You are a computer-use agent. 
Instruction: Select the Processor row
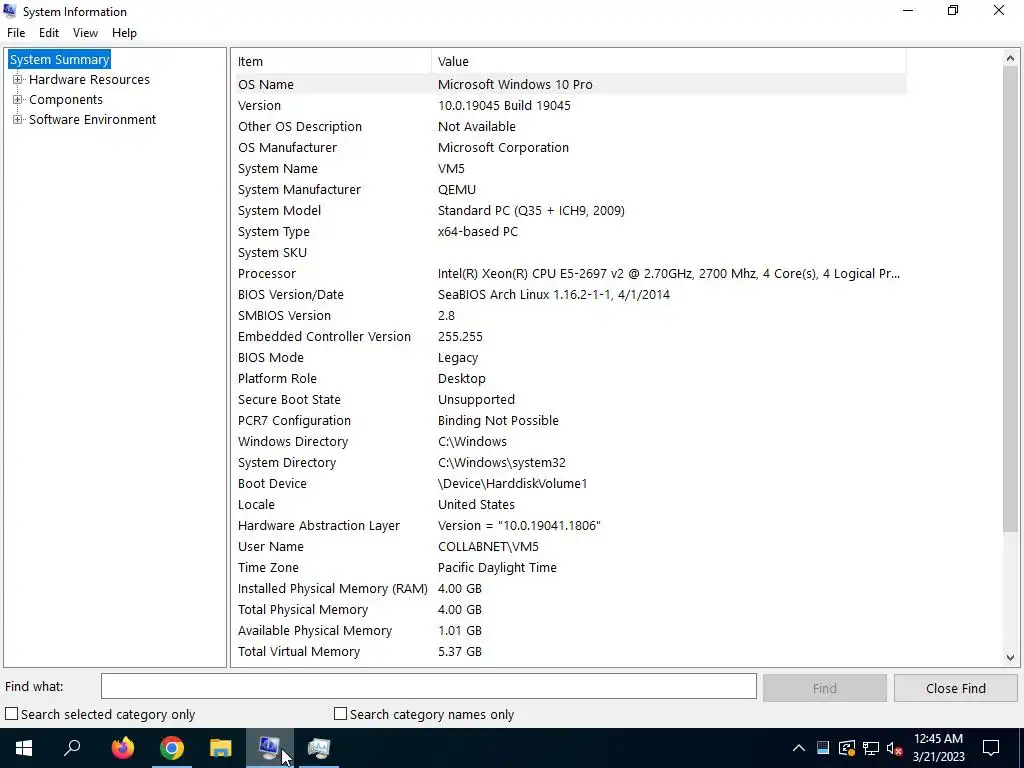coord(571,274)
